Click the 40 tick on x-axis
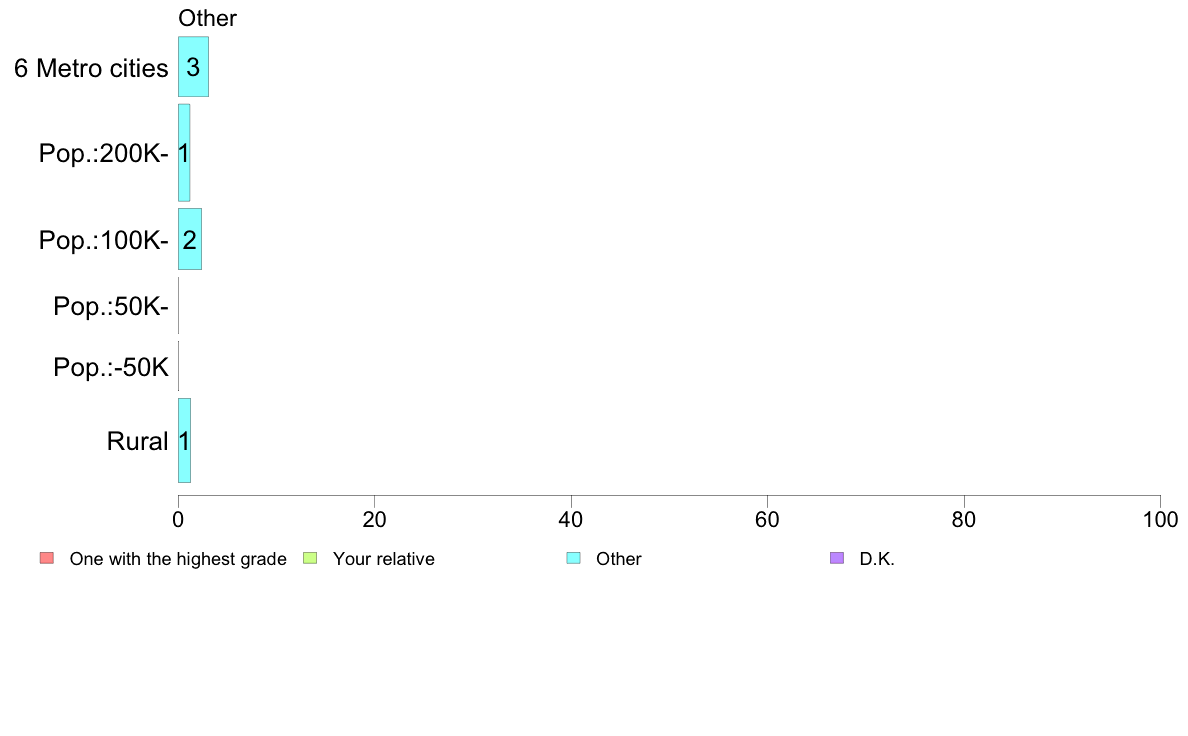Screen dimensions: 1188x736 [x=571, y=519]
